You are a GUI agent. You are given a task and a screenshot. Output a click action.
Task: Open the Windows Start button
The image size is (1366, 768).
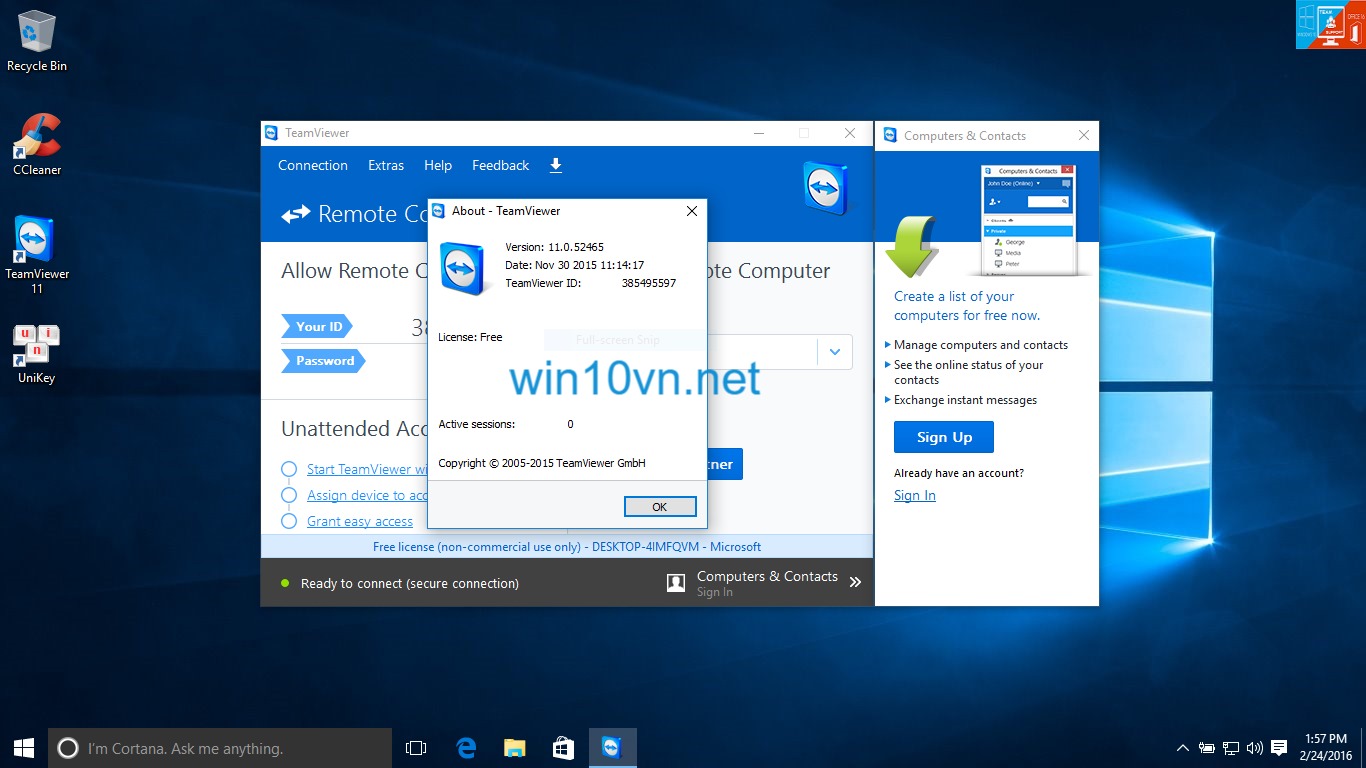24,748
